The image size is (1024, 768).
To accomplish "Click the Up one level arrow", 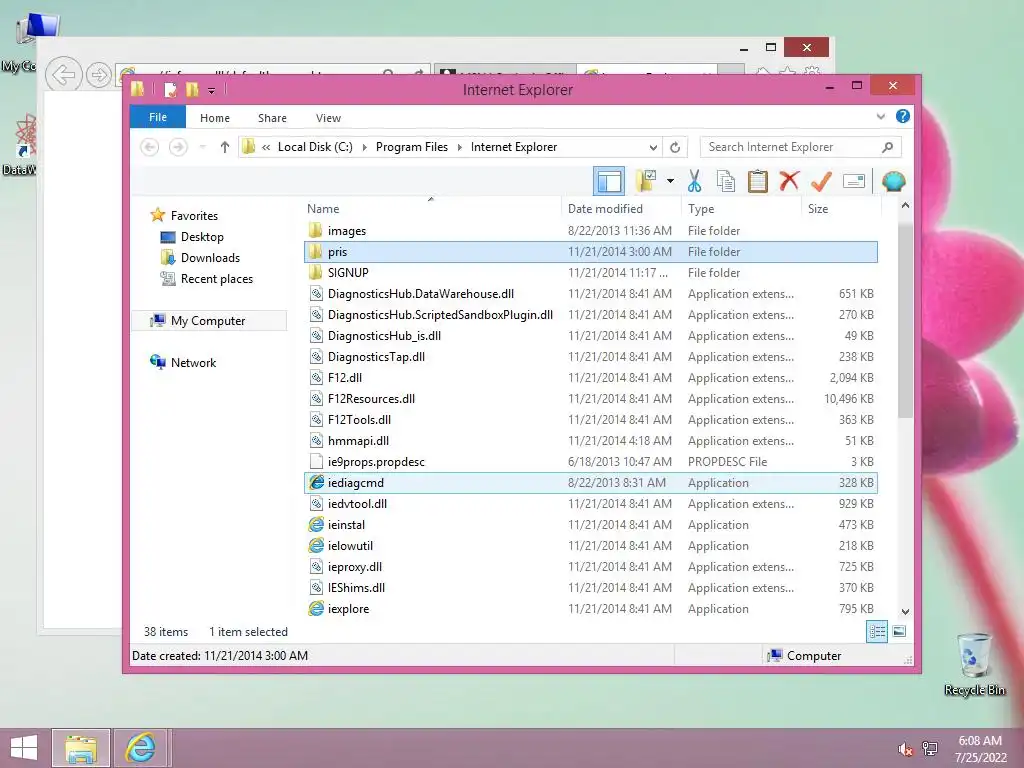I will [225, 147].
